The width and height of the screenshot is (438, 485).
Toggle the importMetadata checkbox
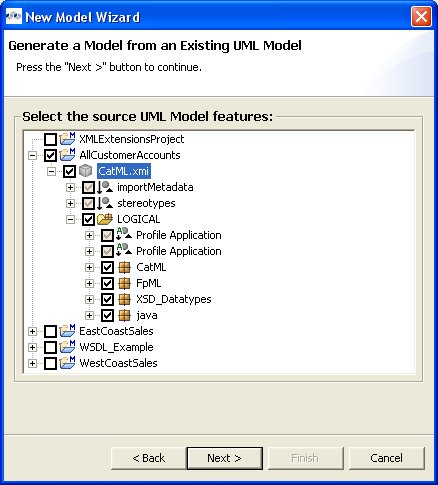pos(88,187)
